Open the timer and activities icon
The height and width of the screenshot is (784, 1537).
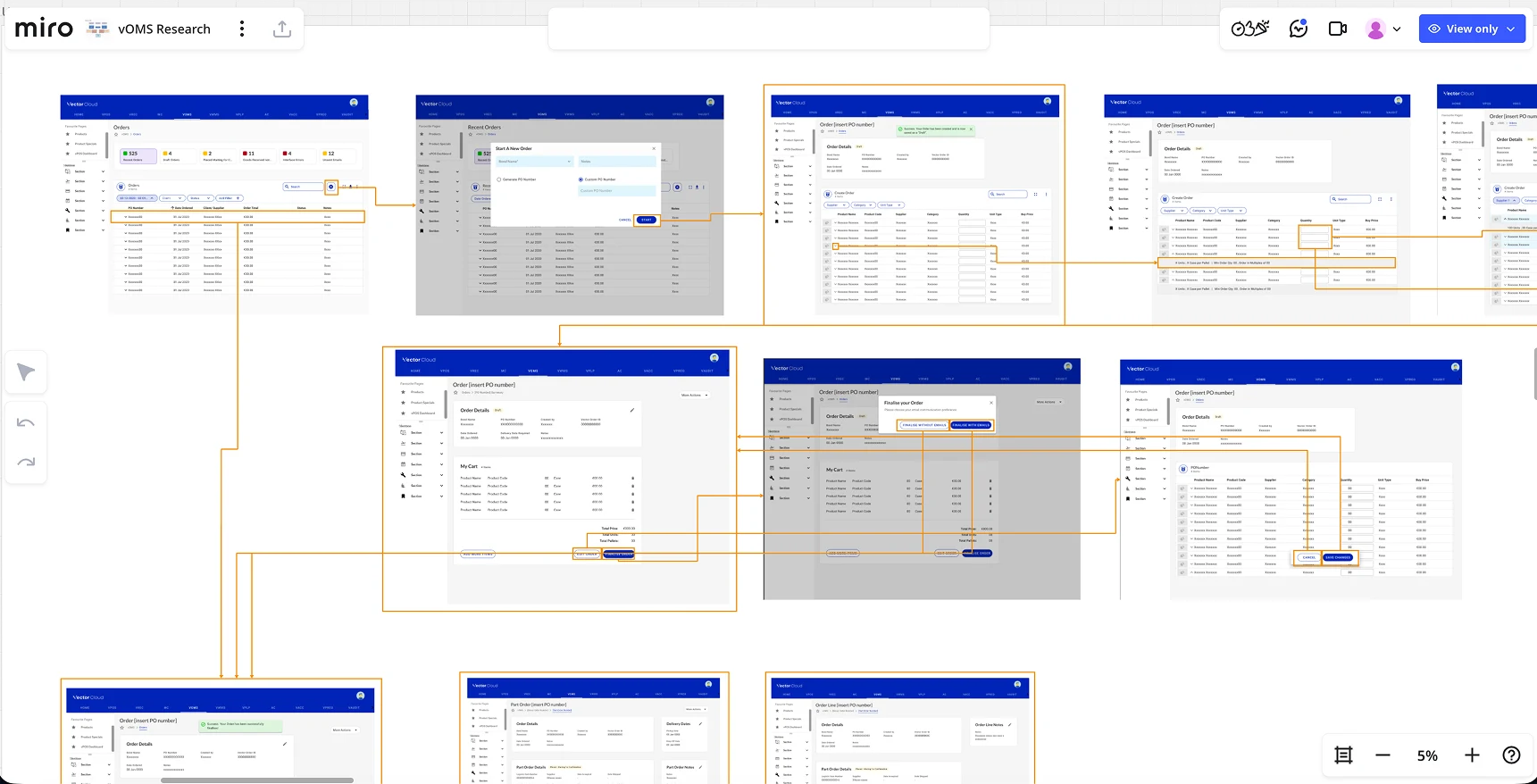click(x=1250, y=29)
